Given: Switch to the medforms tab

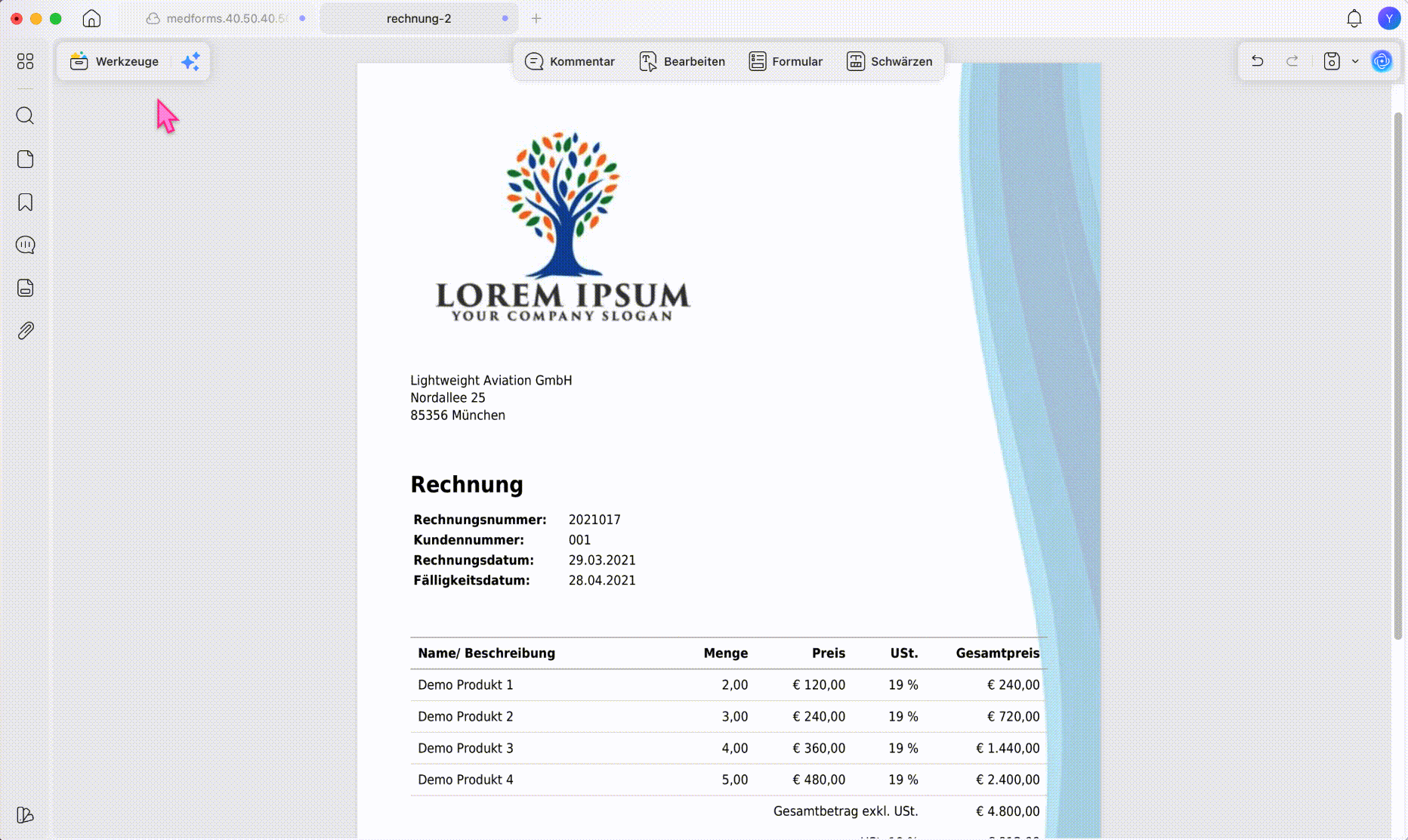Looking at the screenshot, I should (x=225, y=18).
